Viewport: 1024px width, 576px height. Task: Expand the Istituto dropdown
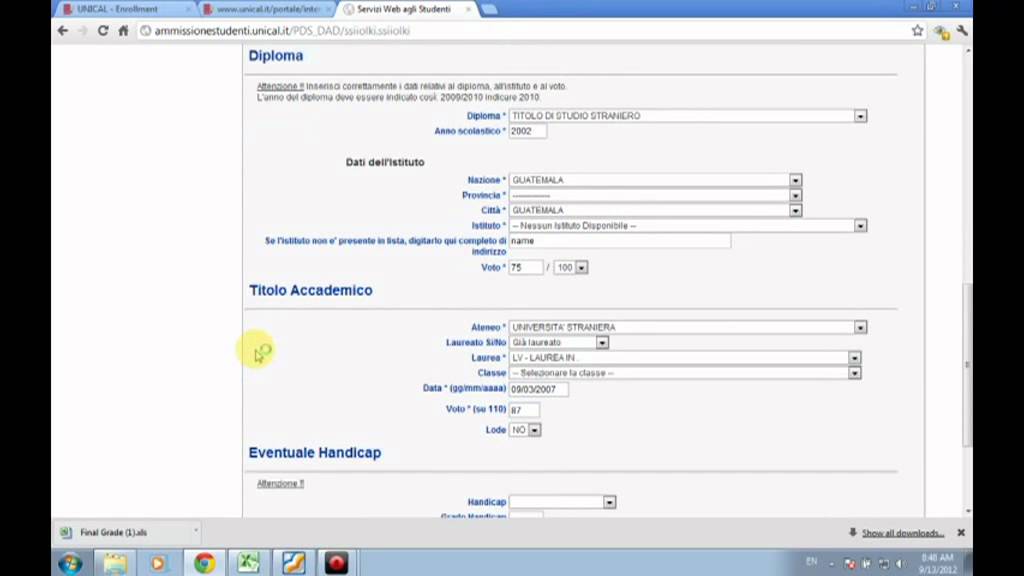pyautogui.click(x=688, y=225)
